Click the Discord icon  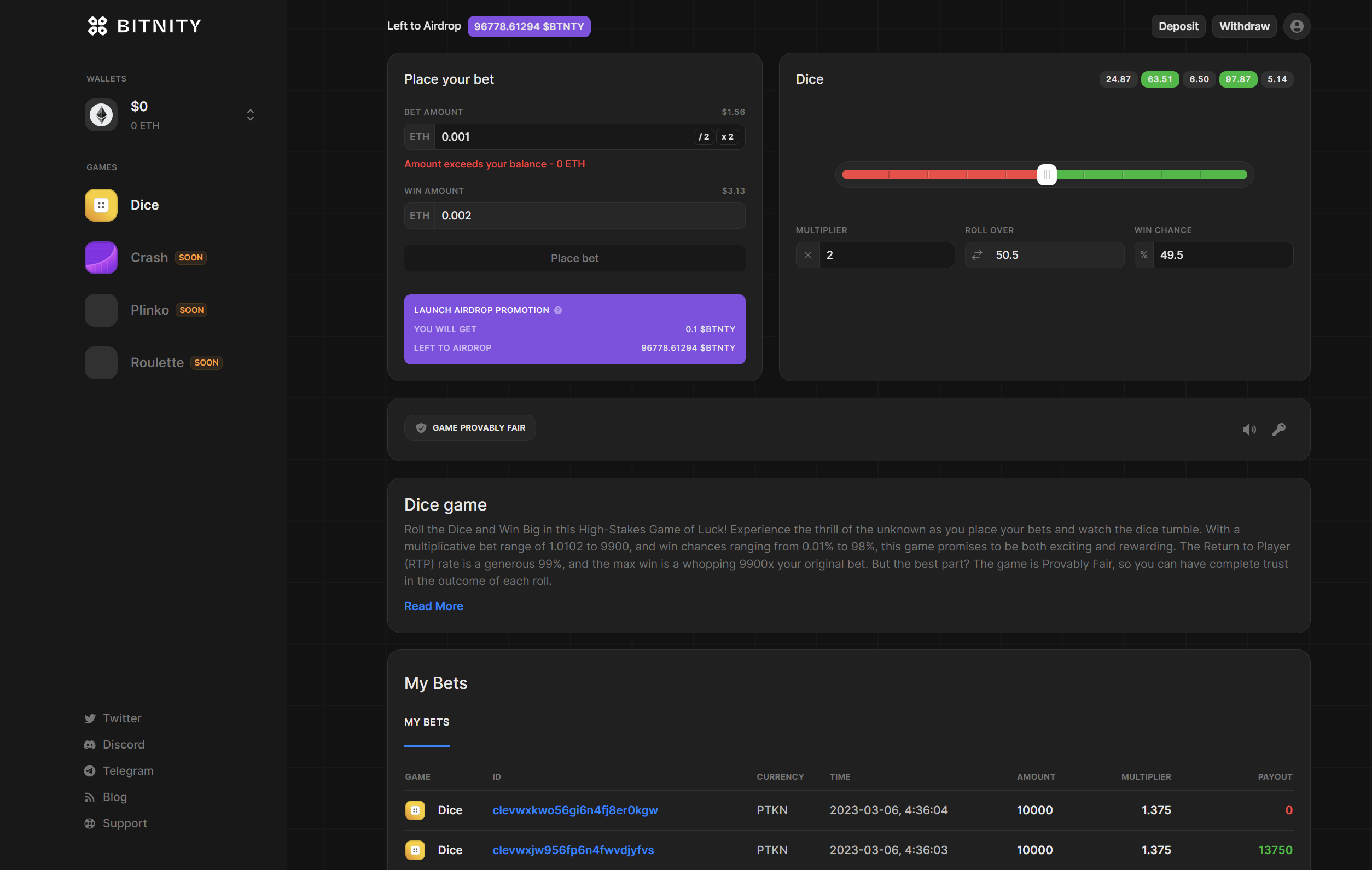(90, 745)
